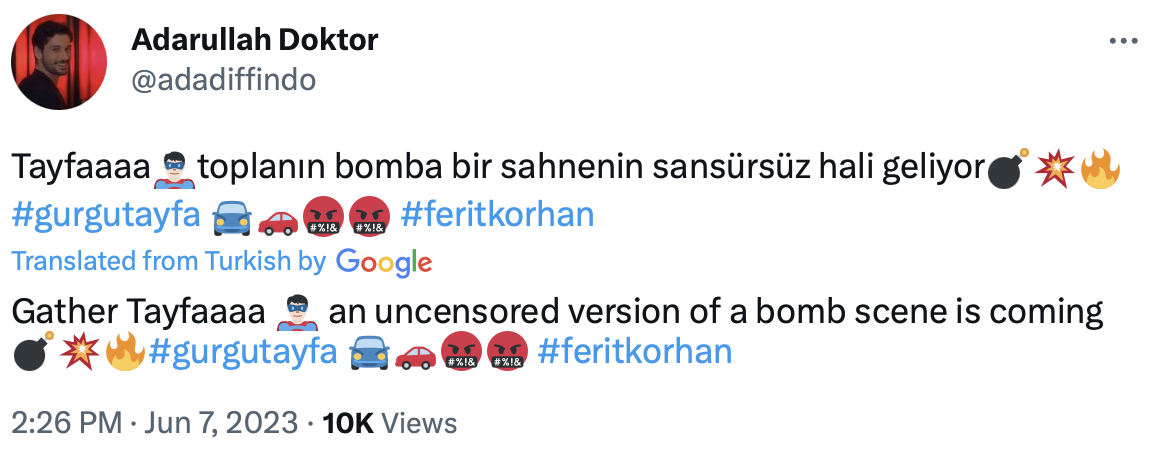The image size is (1174, 464).
Task: Select #feritkorhan hashtag in the English translation
Action: (634, 352)
